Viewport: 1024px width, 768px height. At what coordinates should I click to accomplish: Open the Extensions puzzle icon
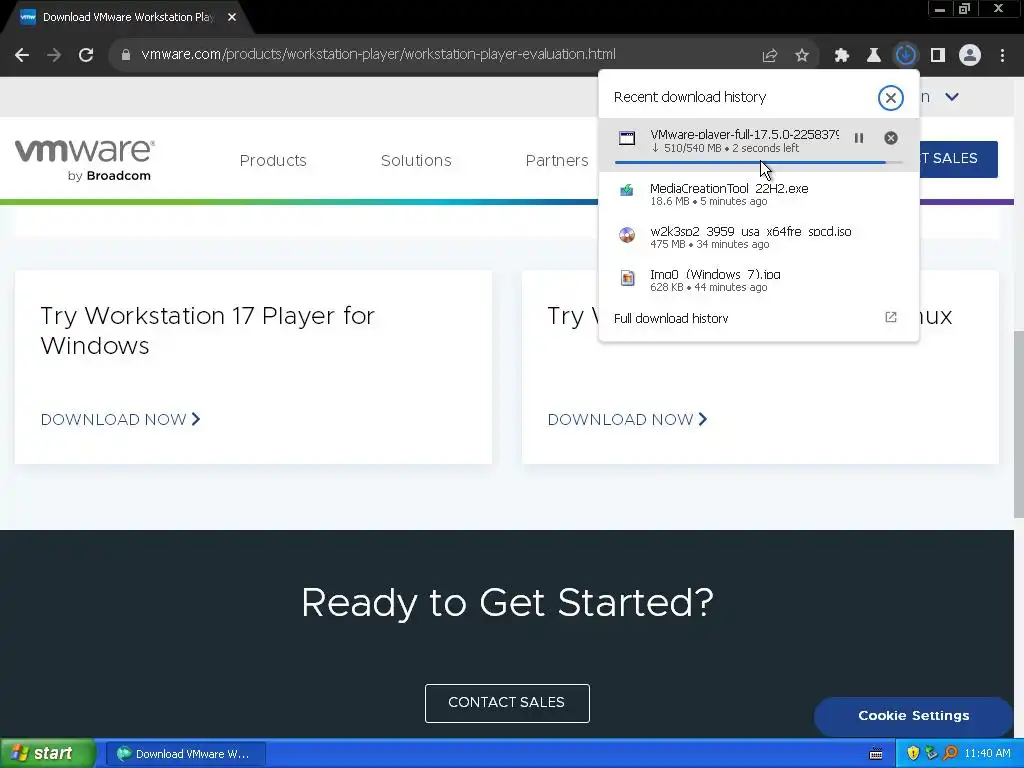[842, 56]
